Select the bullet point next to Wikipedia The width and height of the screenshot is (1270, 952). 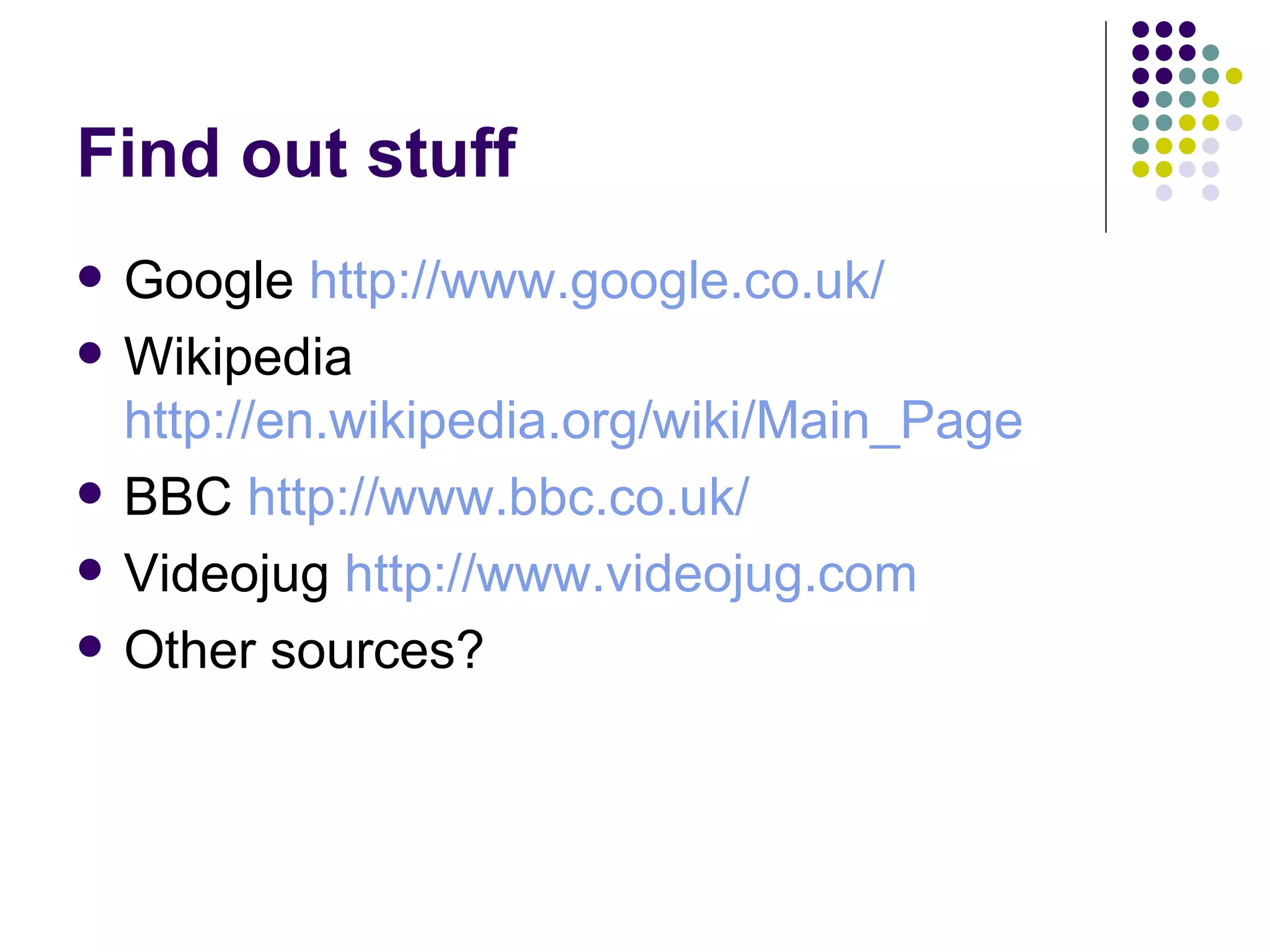[90, 353]
